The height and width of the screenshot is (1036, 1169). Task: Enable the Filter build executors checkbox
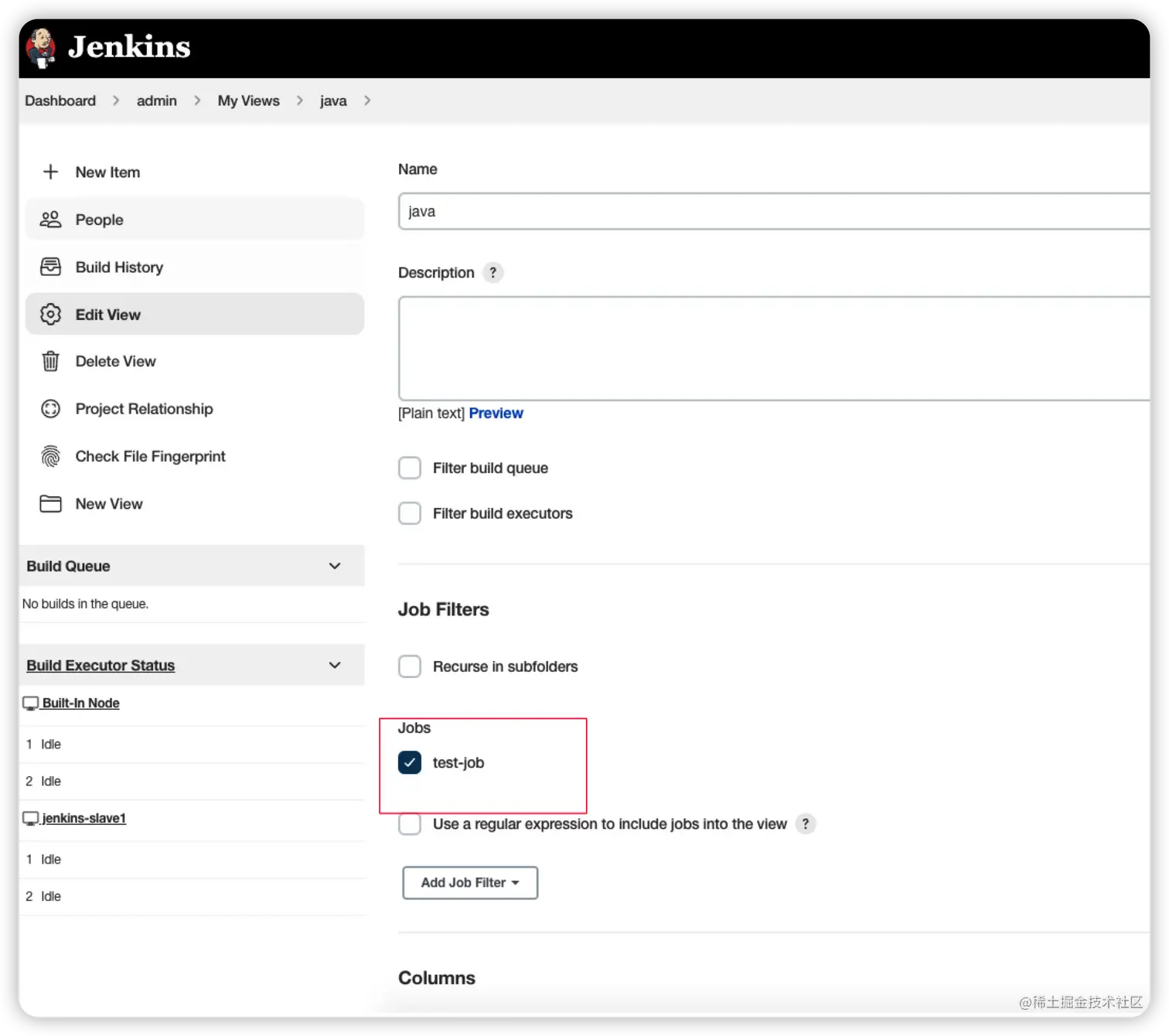410,513
